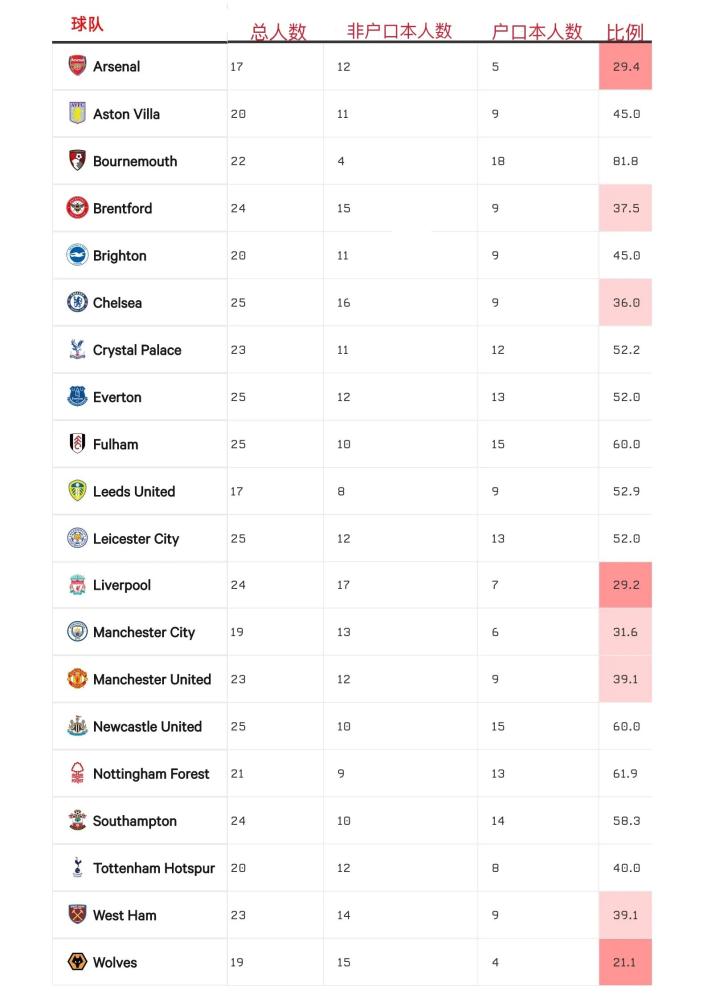Image resolution: width=720 pixels, height=998 pixels.
Task: Click the Brentford club crest icon
Action: pos(77,208)
